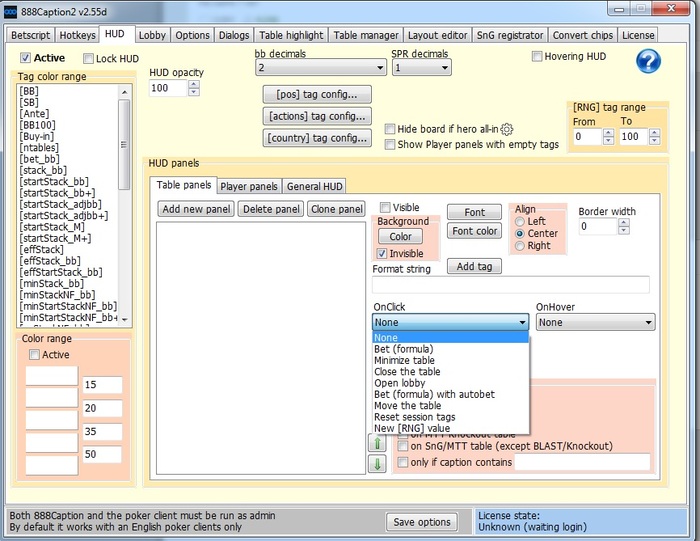Viewport: 700px width, 541px height.
Task: Increase RNG To value stepper
Action: tap(654, 133)
